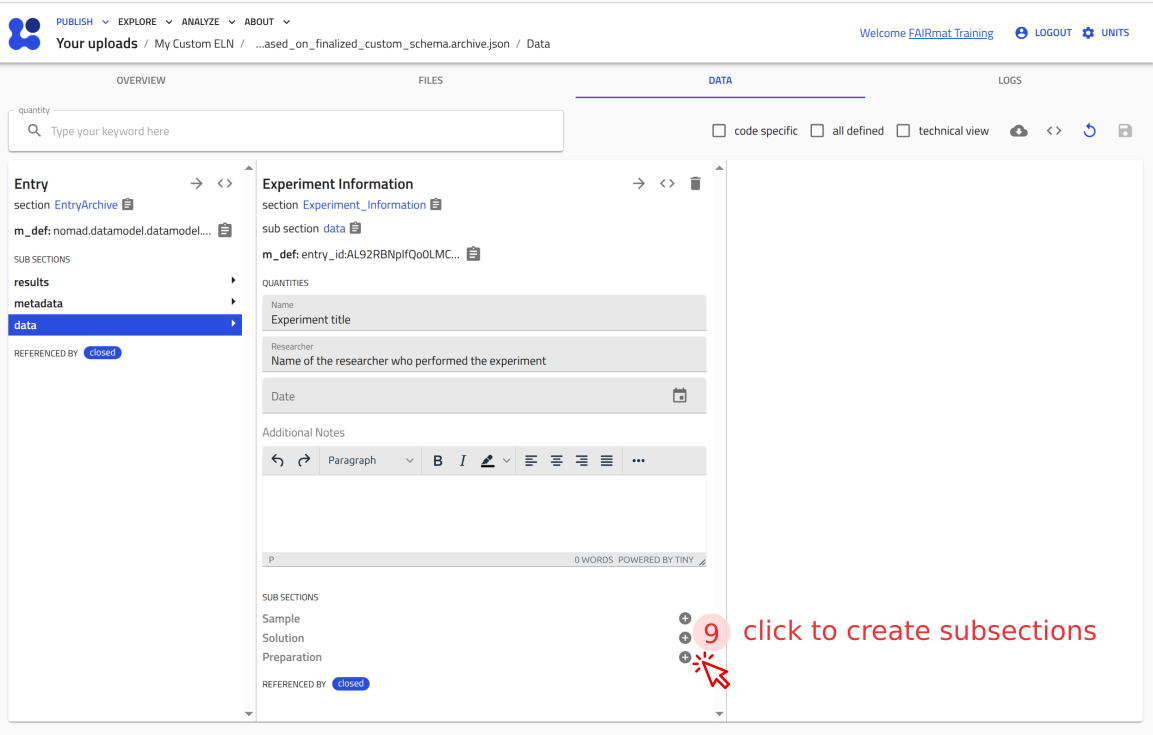
Task: Open the highlight color picker dropdown
Action: [x=507, y=460]
